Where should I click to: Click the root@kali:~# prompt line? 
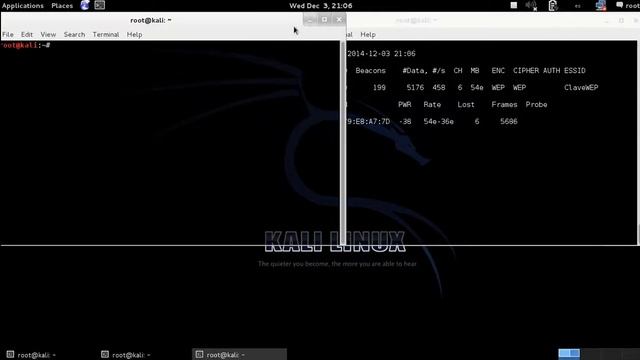(25, 45)
